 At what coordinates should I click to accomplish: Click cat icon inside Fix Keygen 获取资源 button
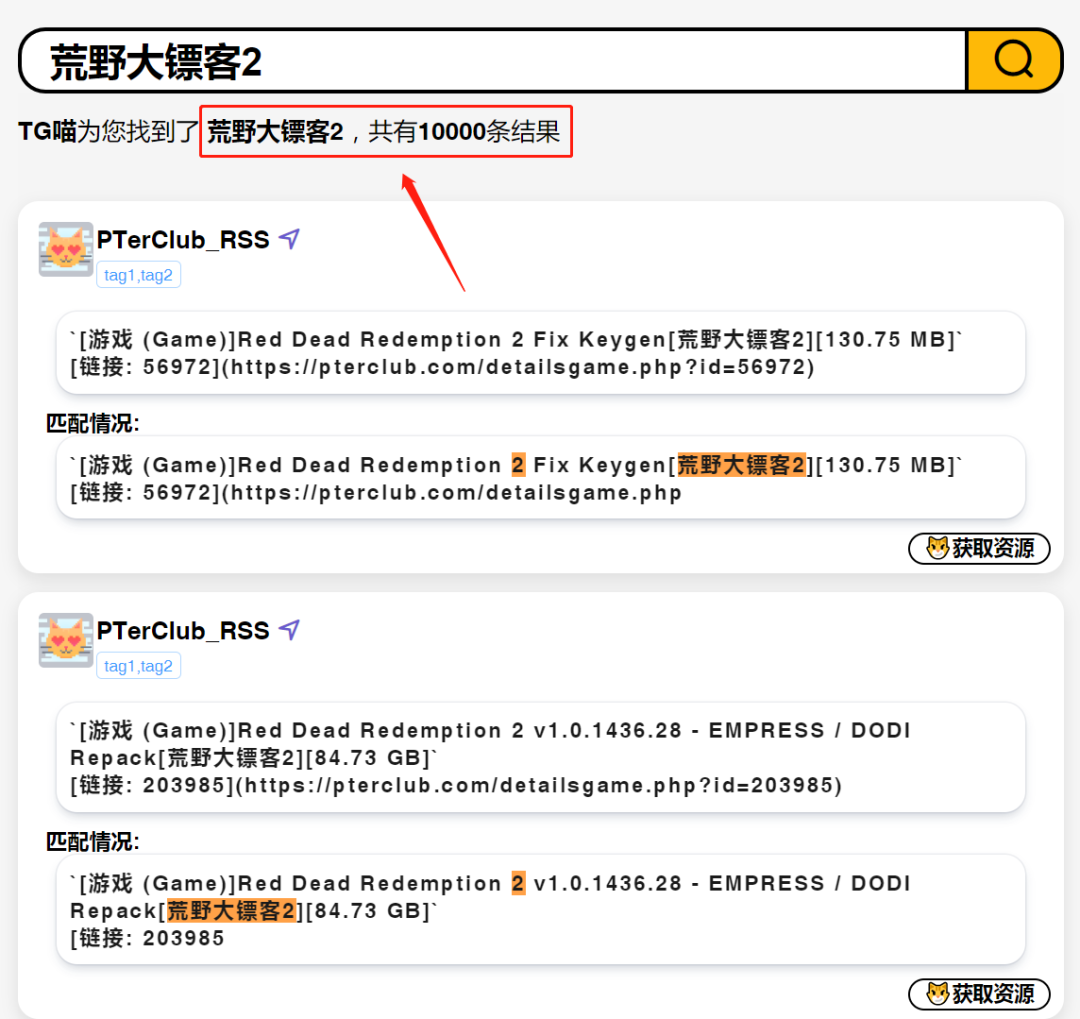pos(937,548)
